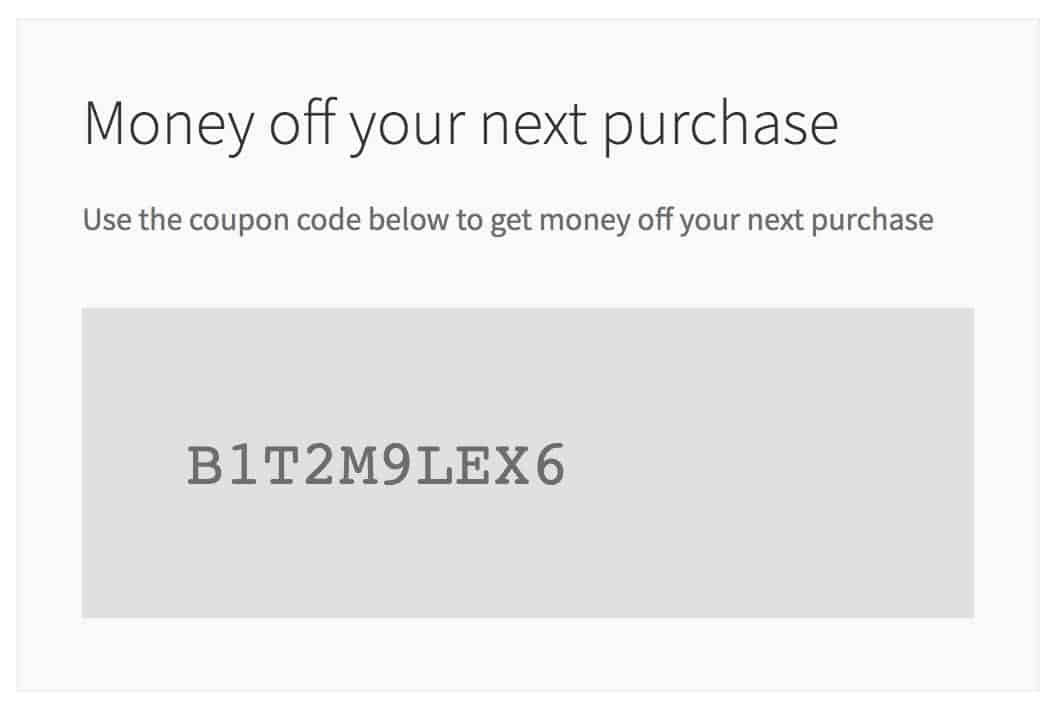Click the 'Money off your next purchase' heading
1060x712 pixels.
461,124
